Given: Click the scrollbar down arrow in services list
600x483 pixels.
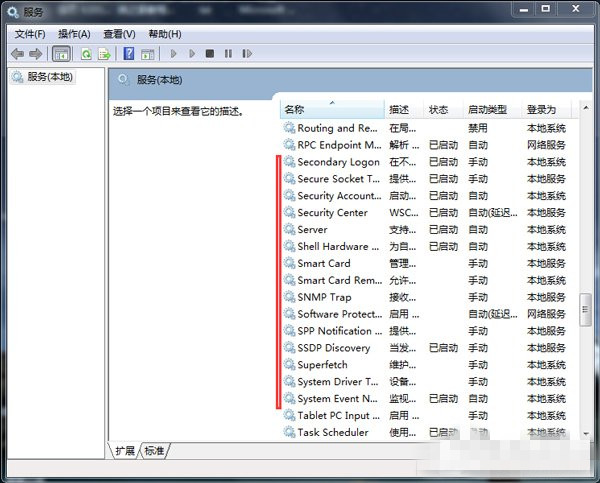Looking at the screenshot, I should pyautogui.click(x=586, y=433).
